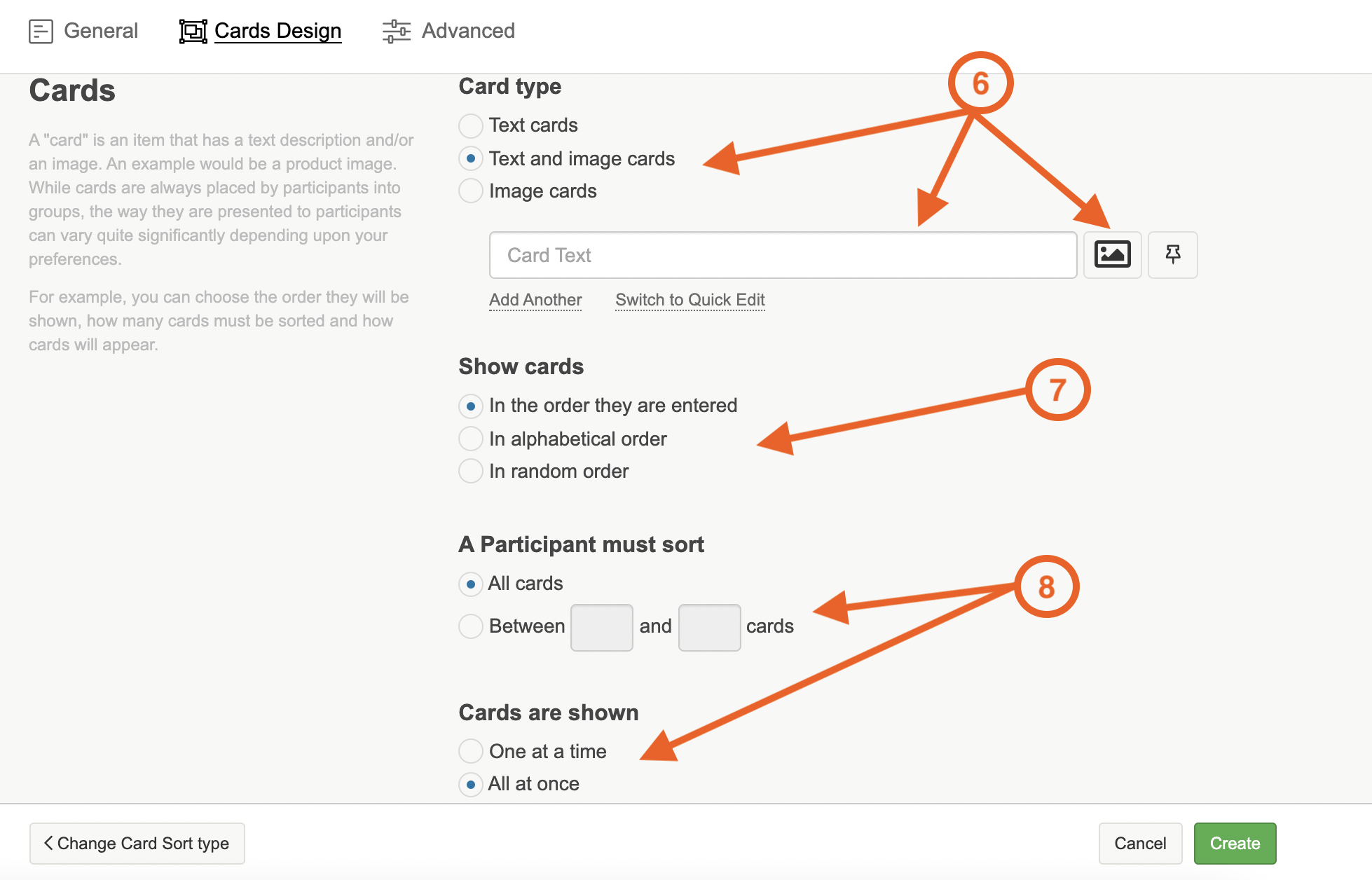Viewport: 1372px width, 880px height.
Task: Click the General tab icon
Action: [41, 32]
